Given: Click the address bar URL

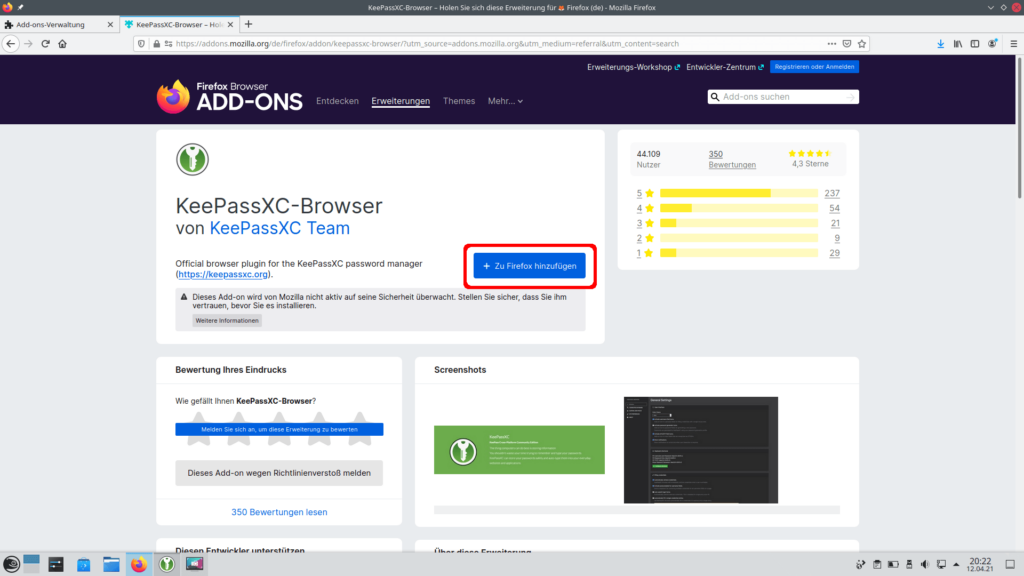Looking at the screenshot, I should [427, 44].
